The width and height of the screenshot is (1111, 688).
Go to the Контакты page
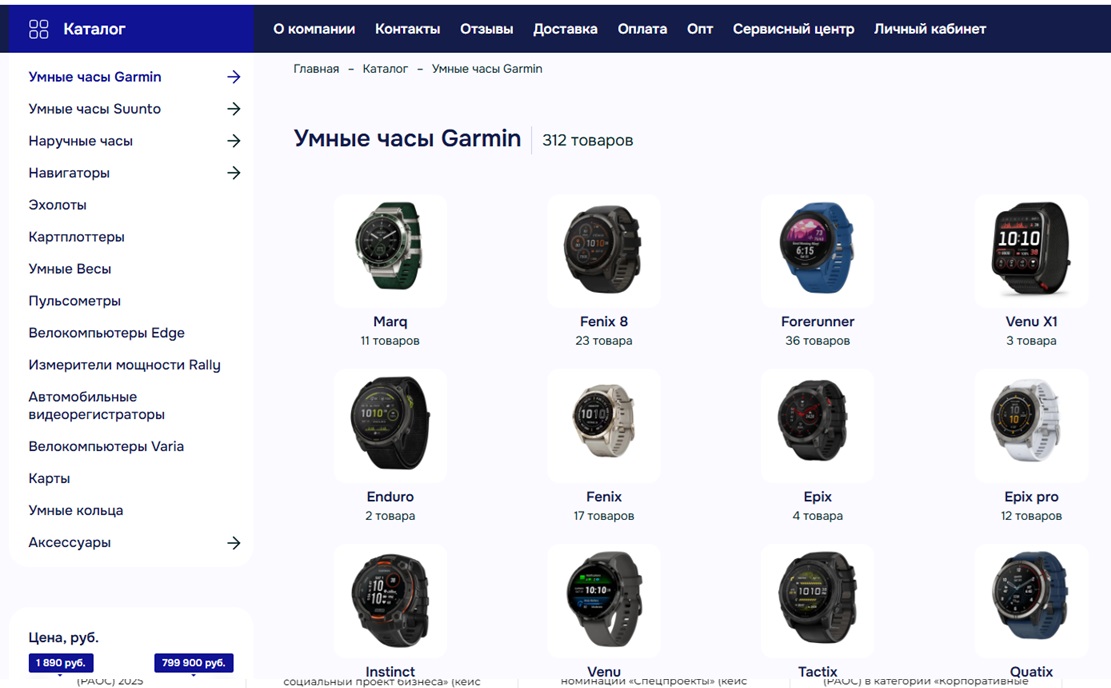[x=407, y=29]
